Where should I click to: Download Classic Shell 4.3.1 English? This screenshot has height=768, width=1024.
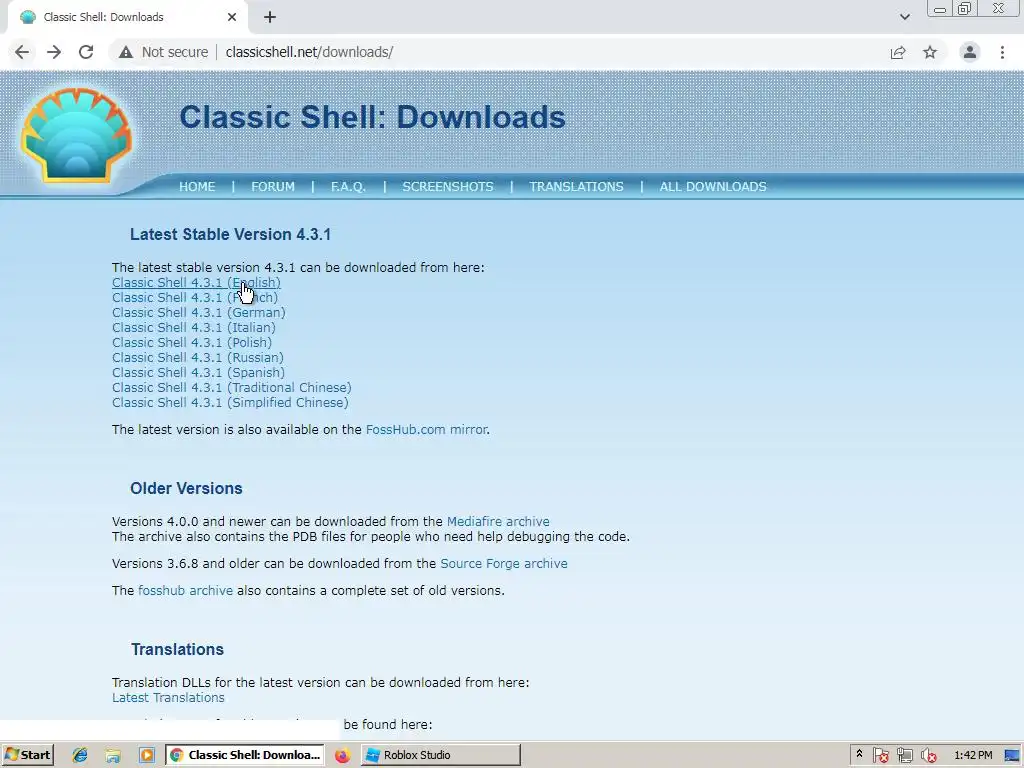tap(196, 282)
